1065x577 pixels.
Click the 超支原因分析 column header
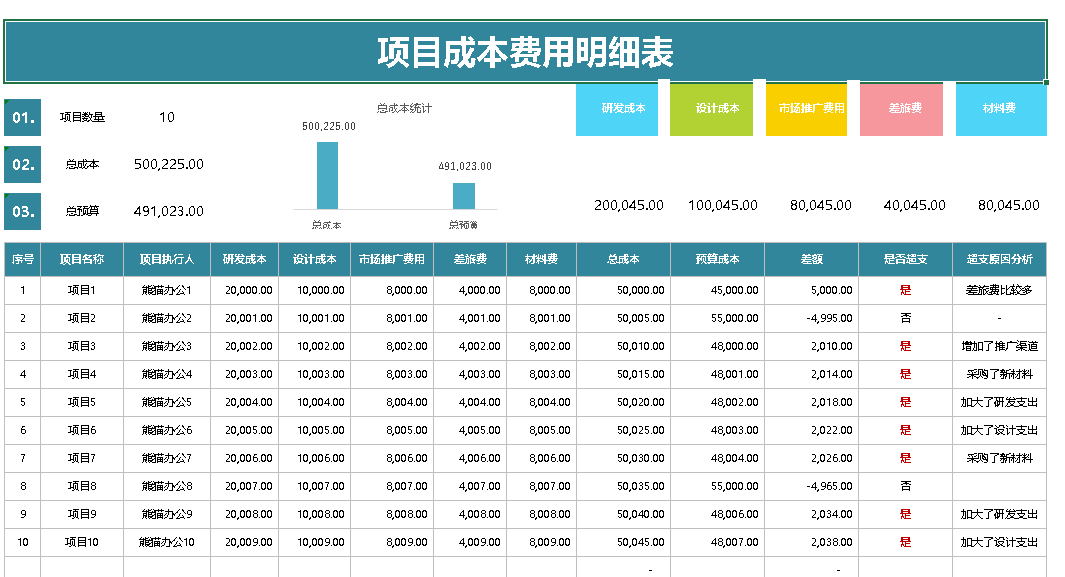pos(999,259)
